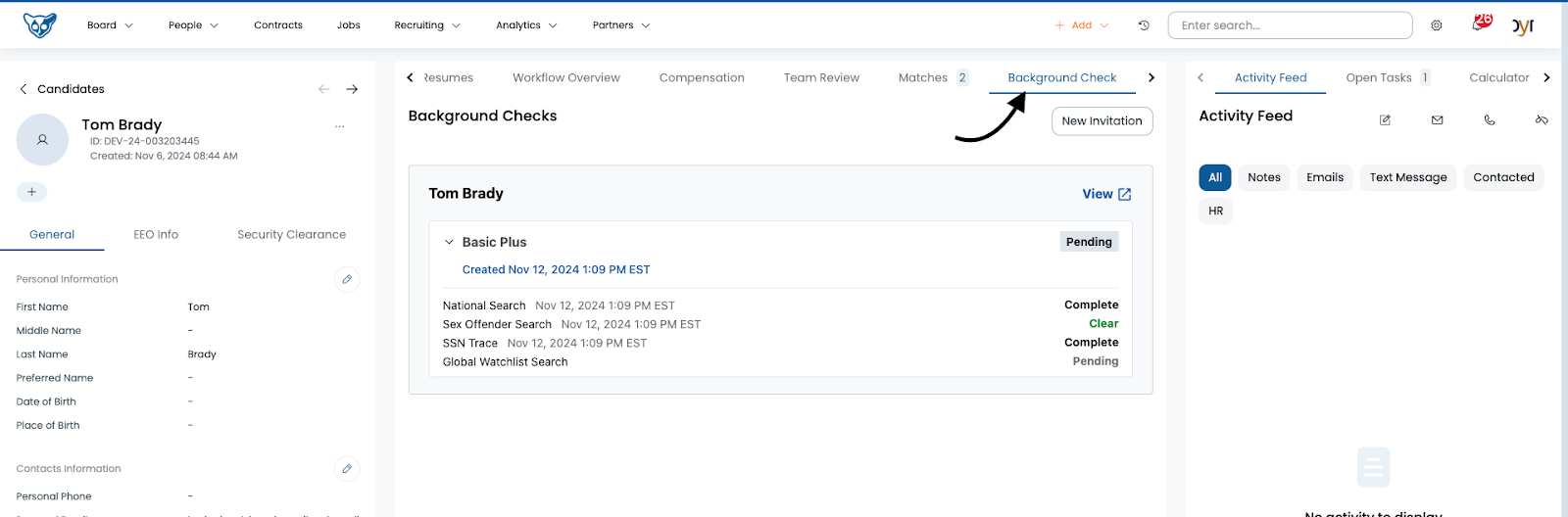This screenshot has width=1568, height=517.
Task: Filter activity feed by All
Action: click(x=1215, y=177)
